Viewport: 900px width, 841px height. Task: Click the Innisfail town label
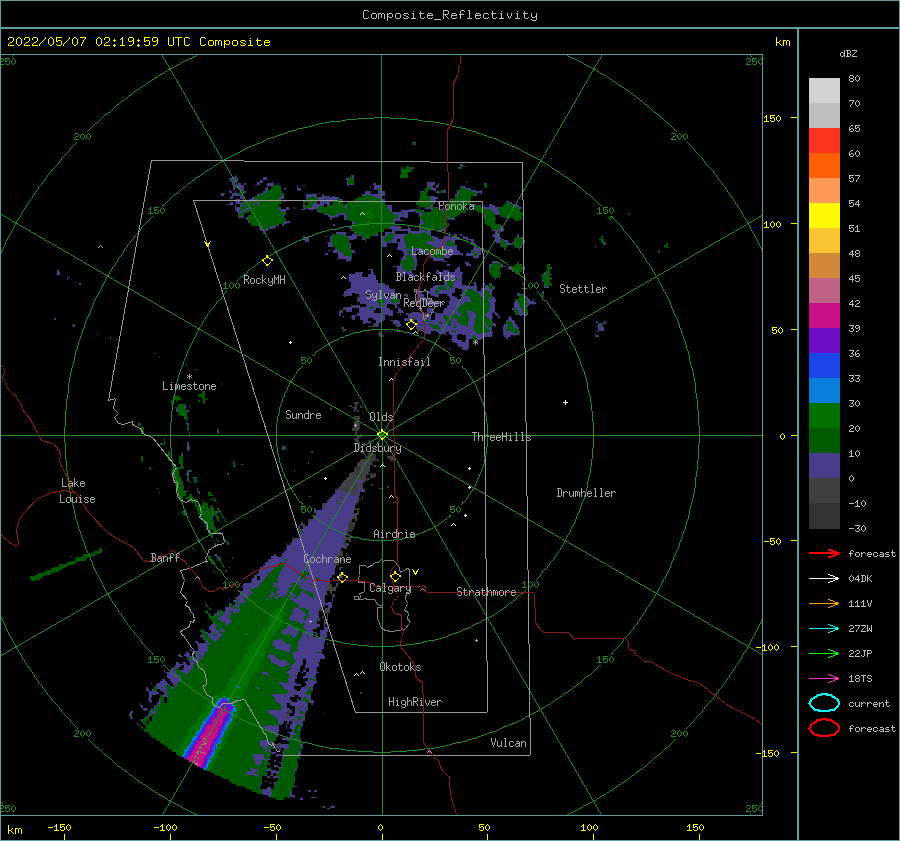pyautogui.click(x=404, y=362)
